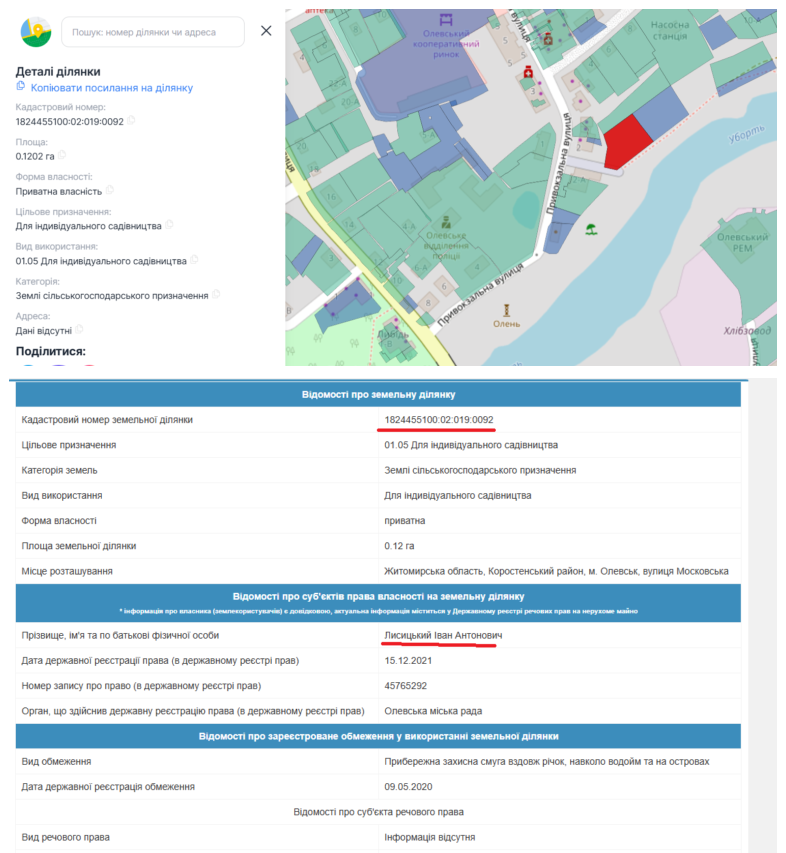Viewport: 786px width, 853px height.
Task: Click the 'Олевська міська рада' cell
Action: click(x=433, y=711)
